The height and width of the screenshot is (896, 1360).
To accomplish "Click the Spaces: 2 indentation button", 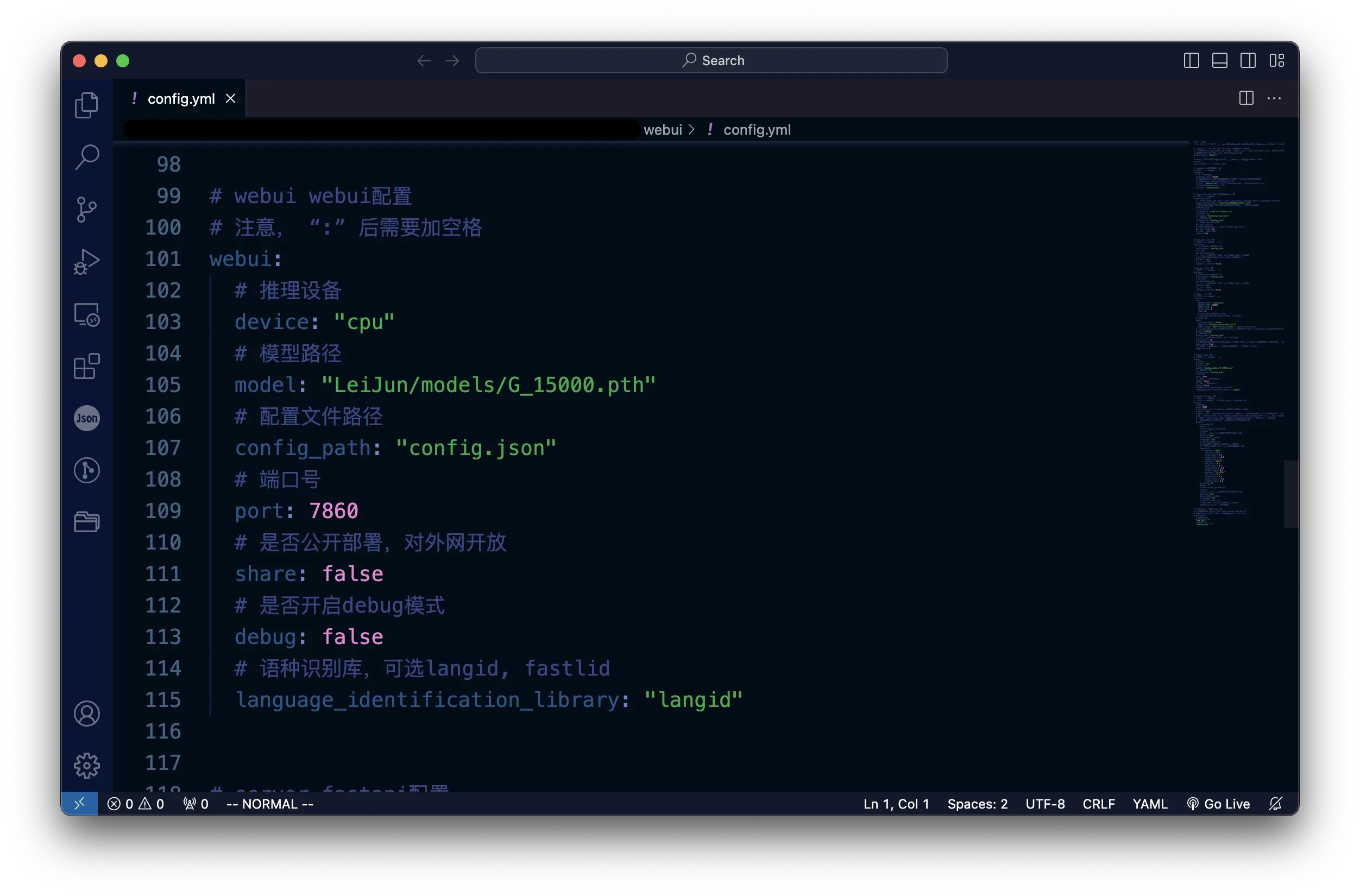I will click(x=977, y=804).
